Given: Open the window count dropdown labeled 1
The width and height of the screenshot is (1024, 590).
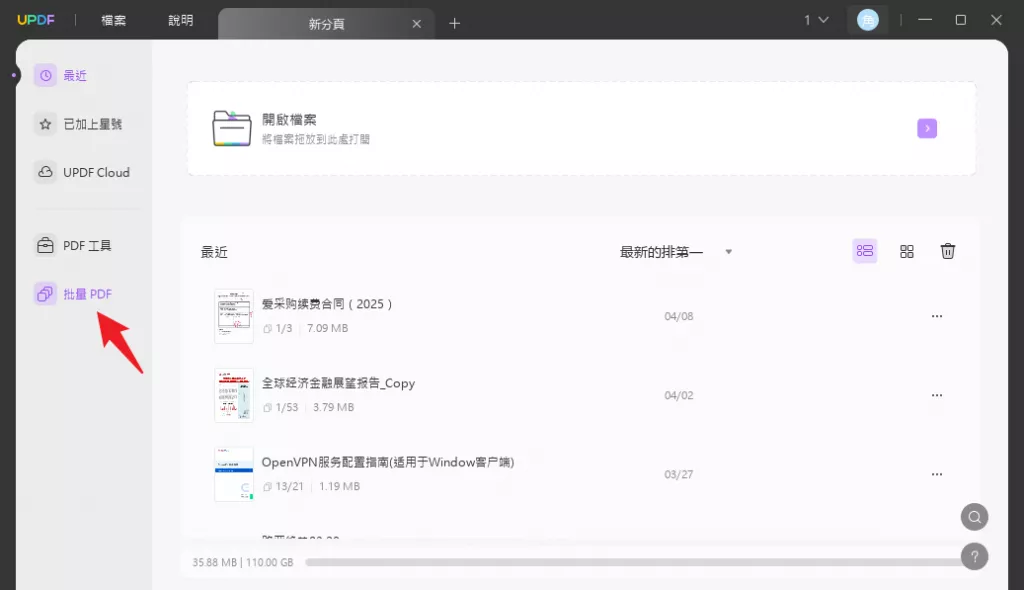Looking at the screenshot, I should pyautogui.click(x=816, y=20).
